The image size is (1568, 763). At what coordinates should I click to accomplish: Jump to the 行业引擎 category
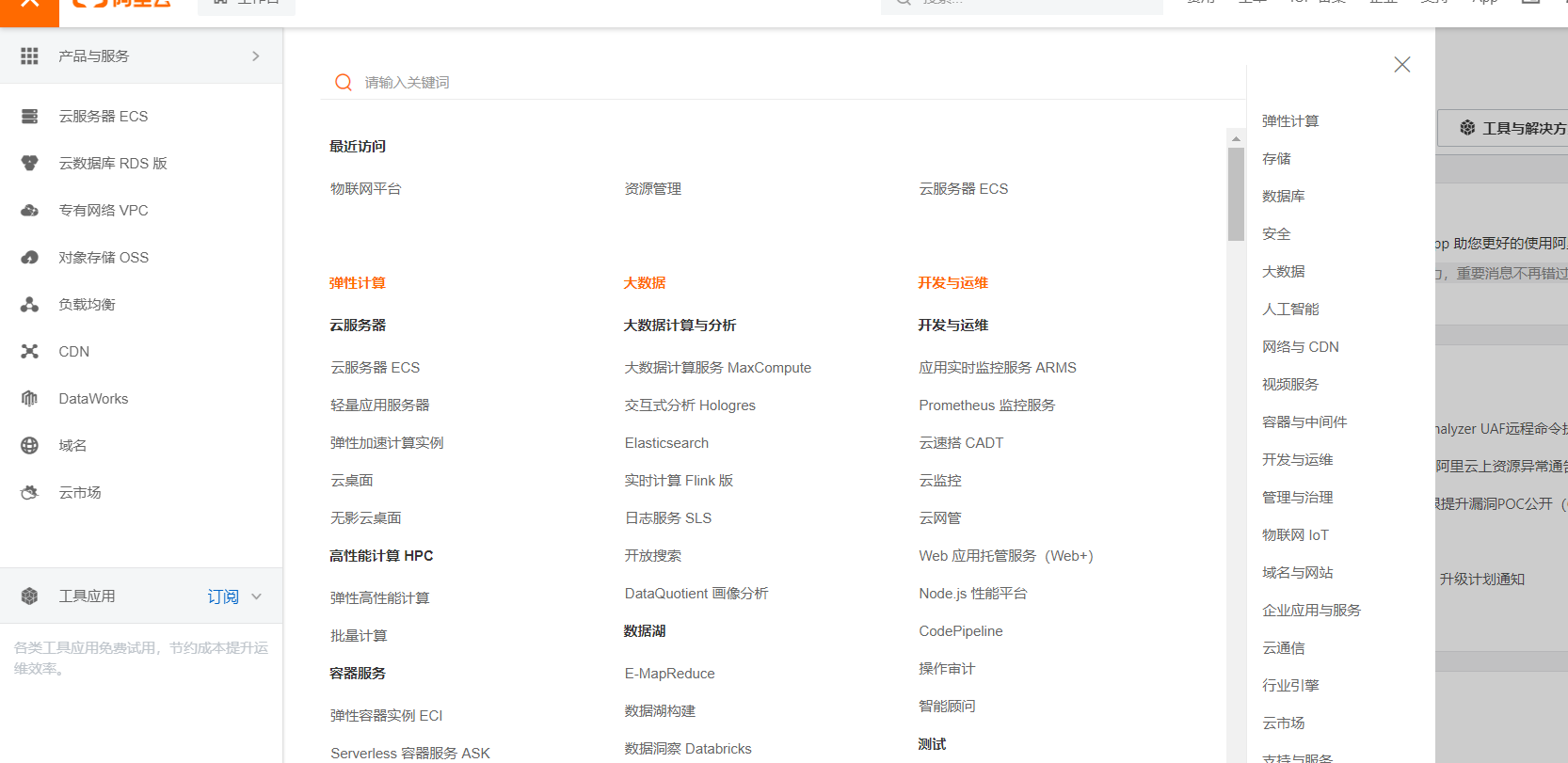[x=1290, y=686]
